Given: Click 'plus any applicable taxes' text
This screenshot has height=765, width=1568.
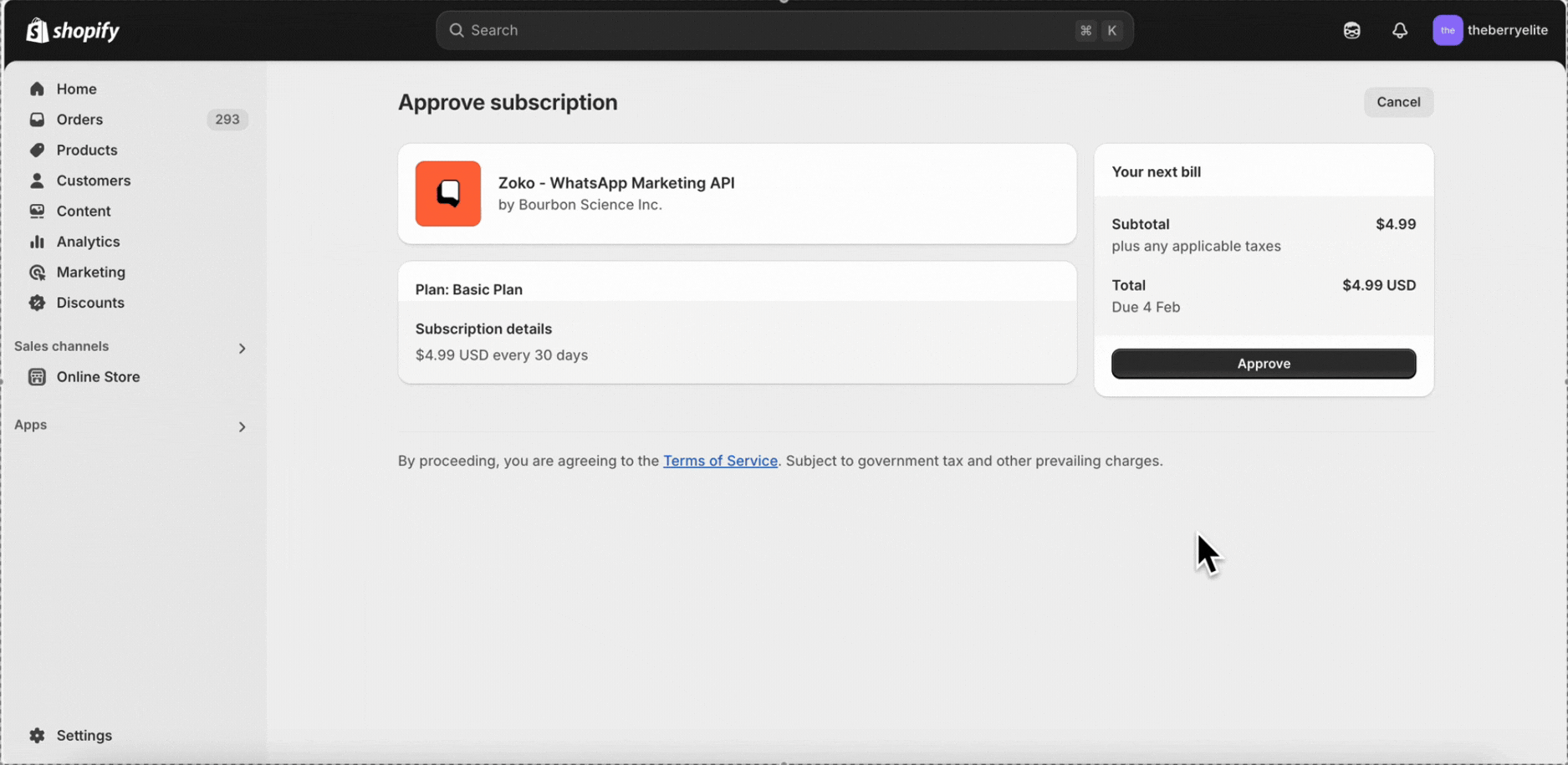Looking at the screenshot, I should pos(1196,247).
